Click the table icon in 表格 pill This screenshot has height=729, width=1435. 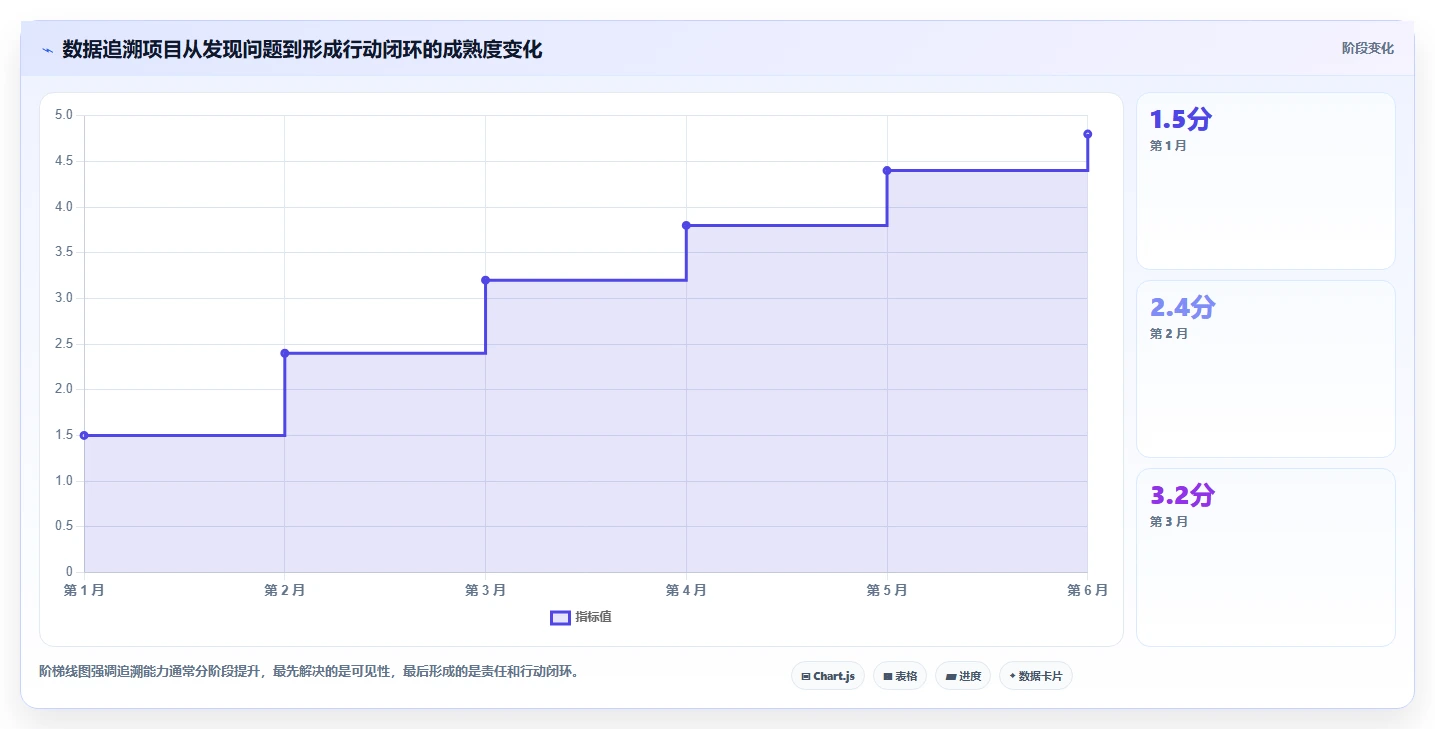pos(887,677)
